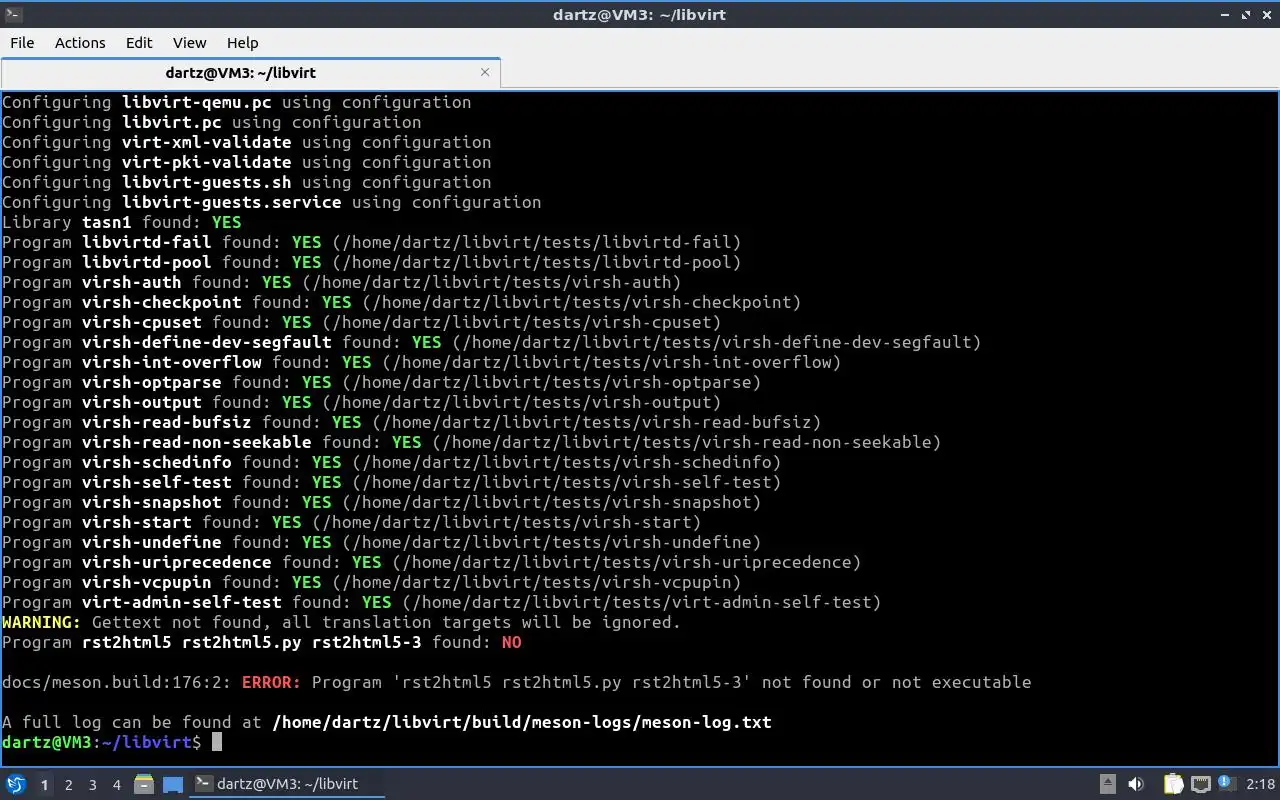Open the Lubuntu start menu icon
Image resolution: width=1280 pixels, height=800 pixels.
(16, 784)
